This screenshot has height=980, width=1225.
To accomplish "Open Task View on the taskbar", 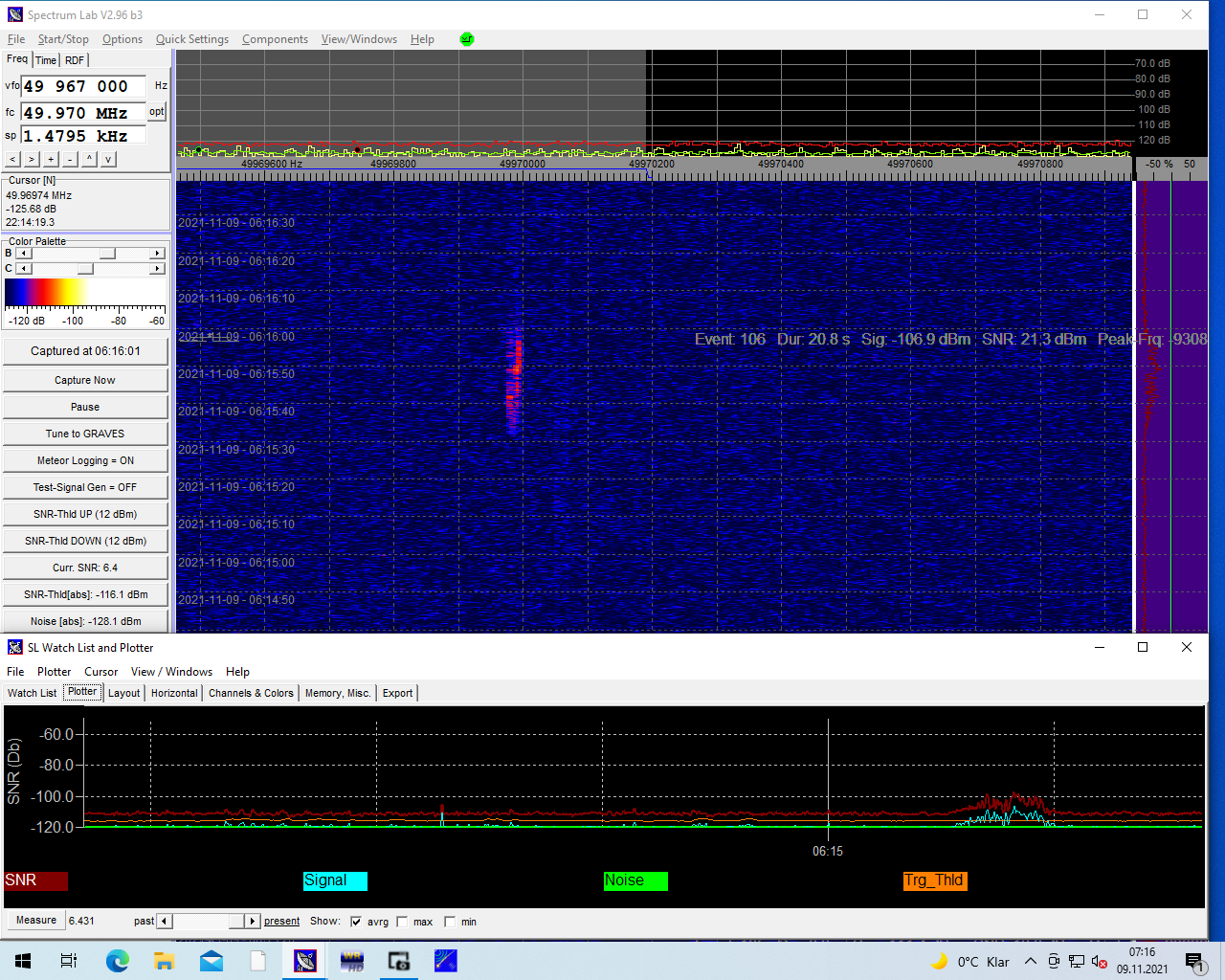I will 69,961.
